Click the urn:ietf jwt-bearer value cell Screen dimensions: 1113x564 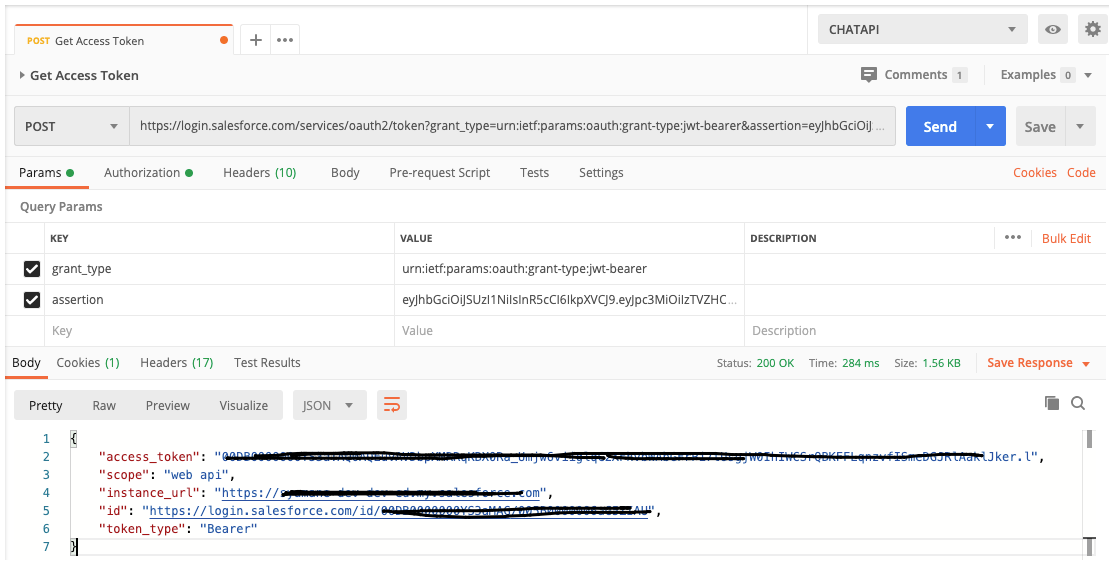coord(569,269)
